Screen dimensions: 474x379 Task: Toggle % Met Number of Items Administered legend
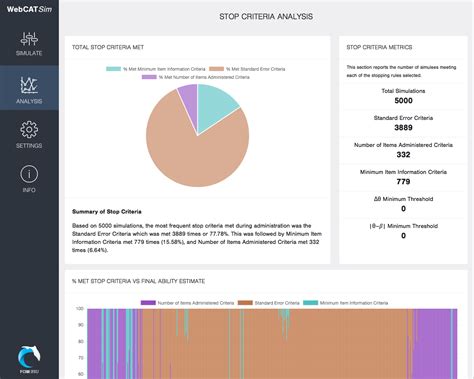[x=196, y=77]
